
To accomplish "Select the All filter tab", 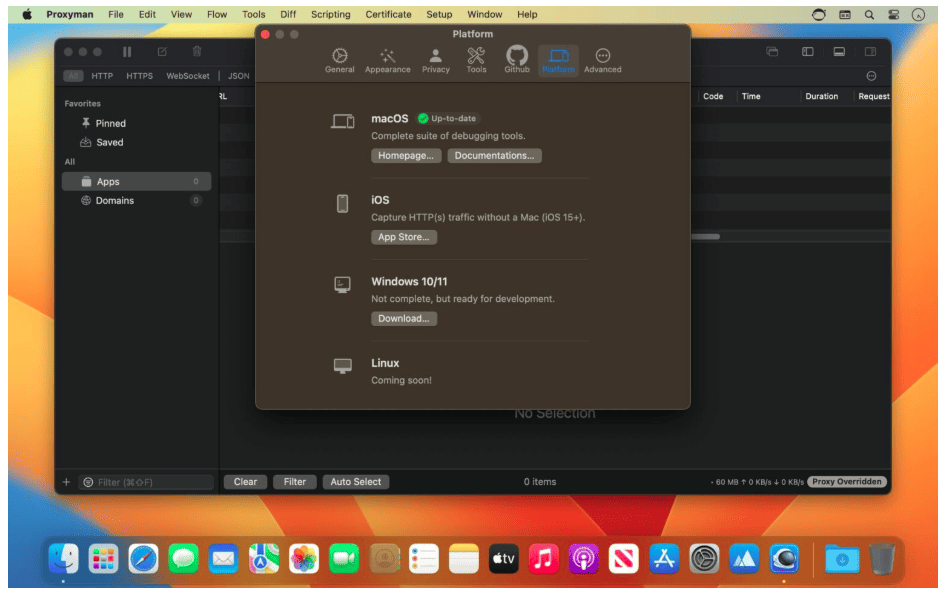I will 73,76.
